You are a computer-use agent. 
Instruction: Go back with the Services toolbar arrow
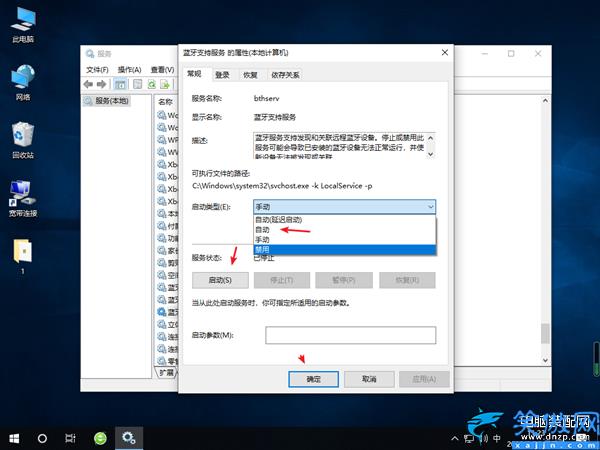[88, 84]
